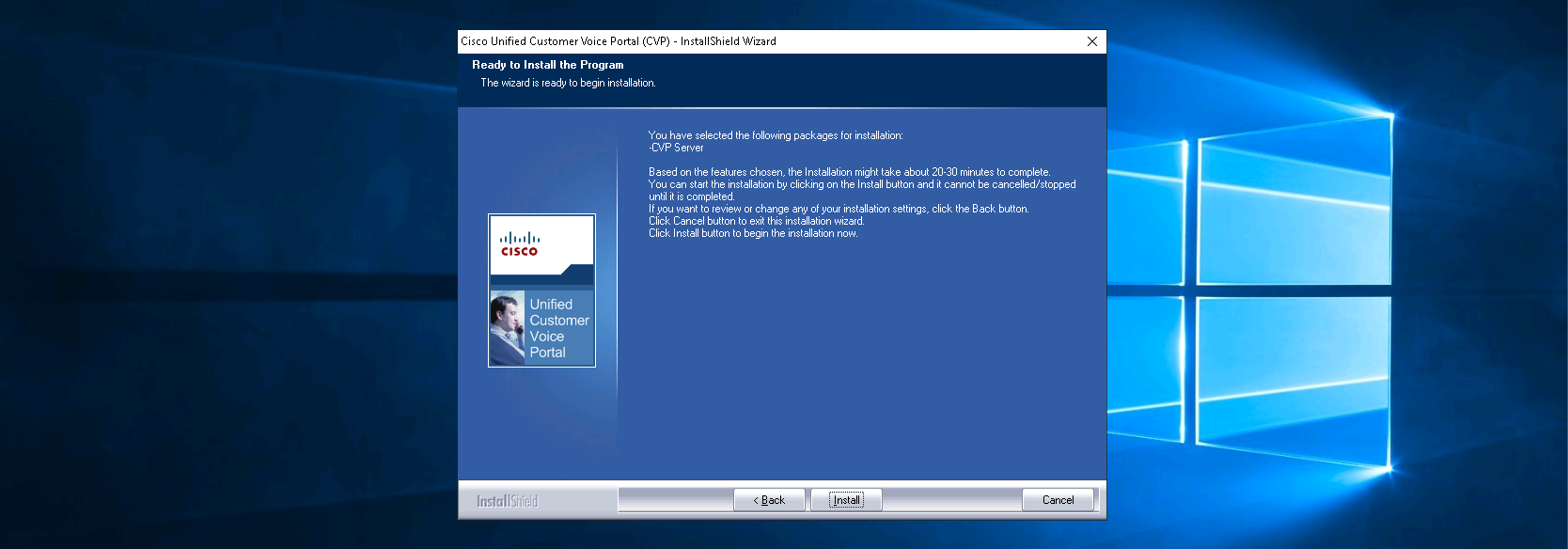Close the InstallShield Wizard window
Screen dimensions: 1568x549
[1091, 41]
